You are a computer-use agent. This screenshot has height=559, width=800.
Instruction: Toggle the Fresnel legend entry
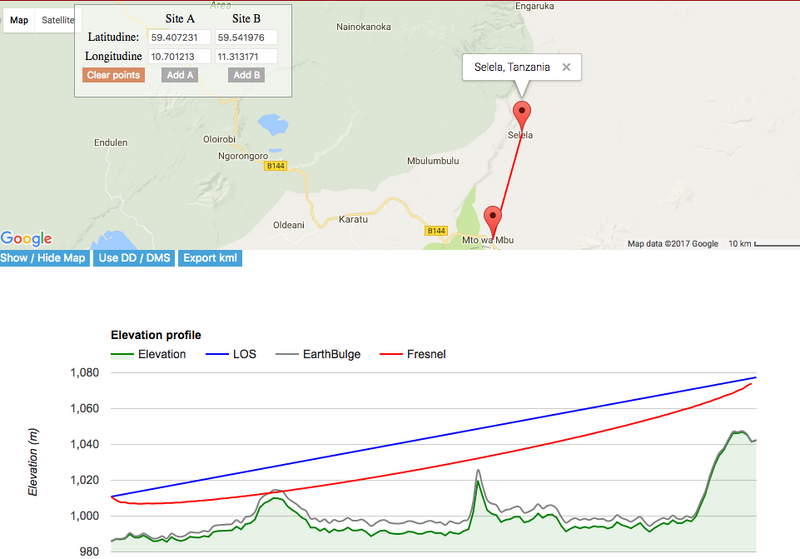413,354
